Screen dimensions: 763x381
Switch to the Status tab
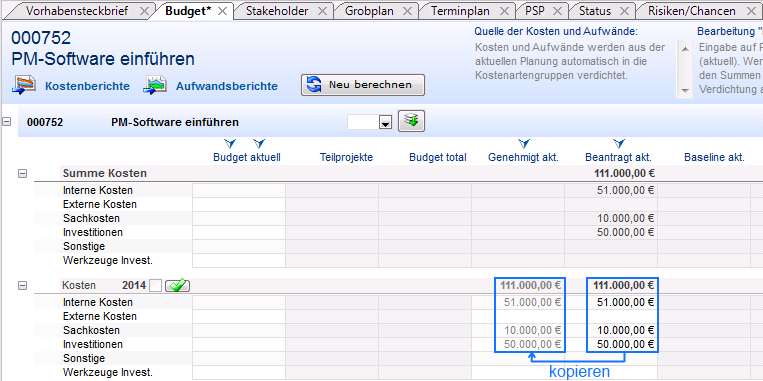(x=595, y=11)
